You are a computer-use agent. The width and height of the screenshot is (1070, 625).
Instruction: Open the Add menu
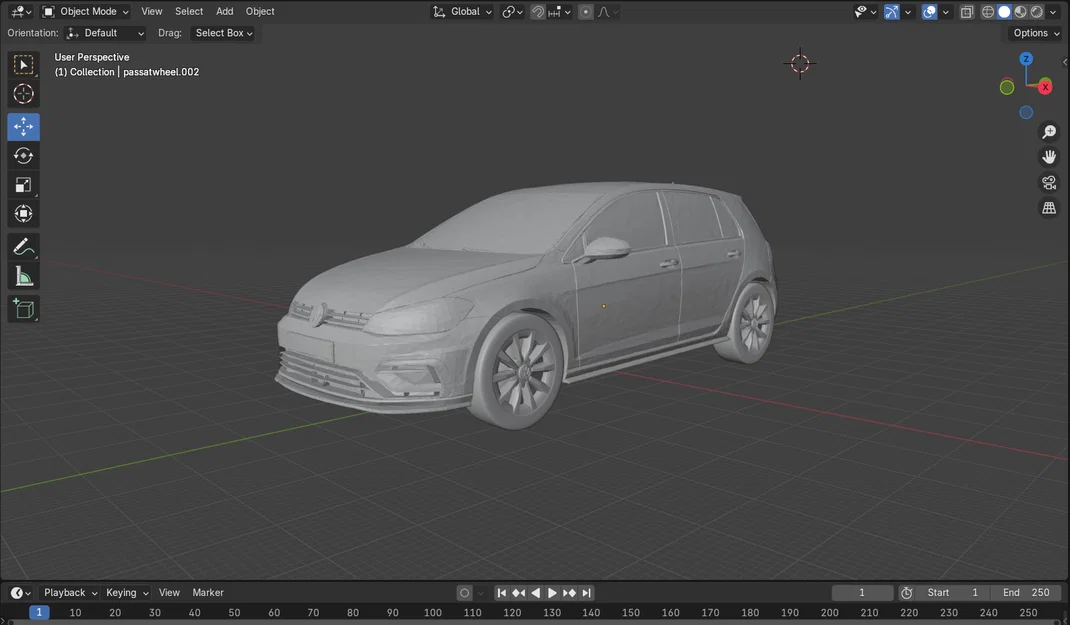[x=224, y=11]
